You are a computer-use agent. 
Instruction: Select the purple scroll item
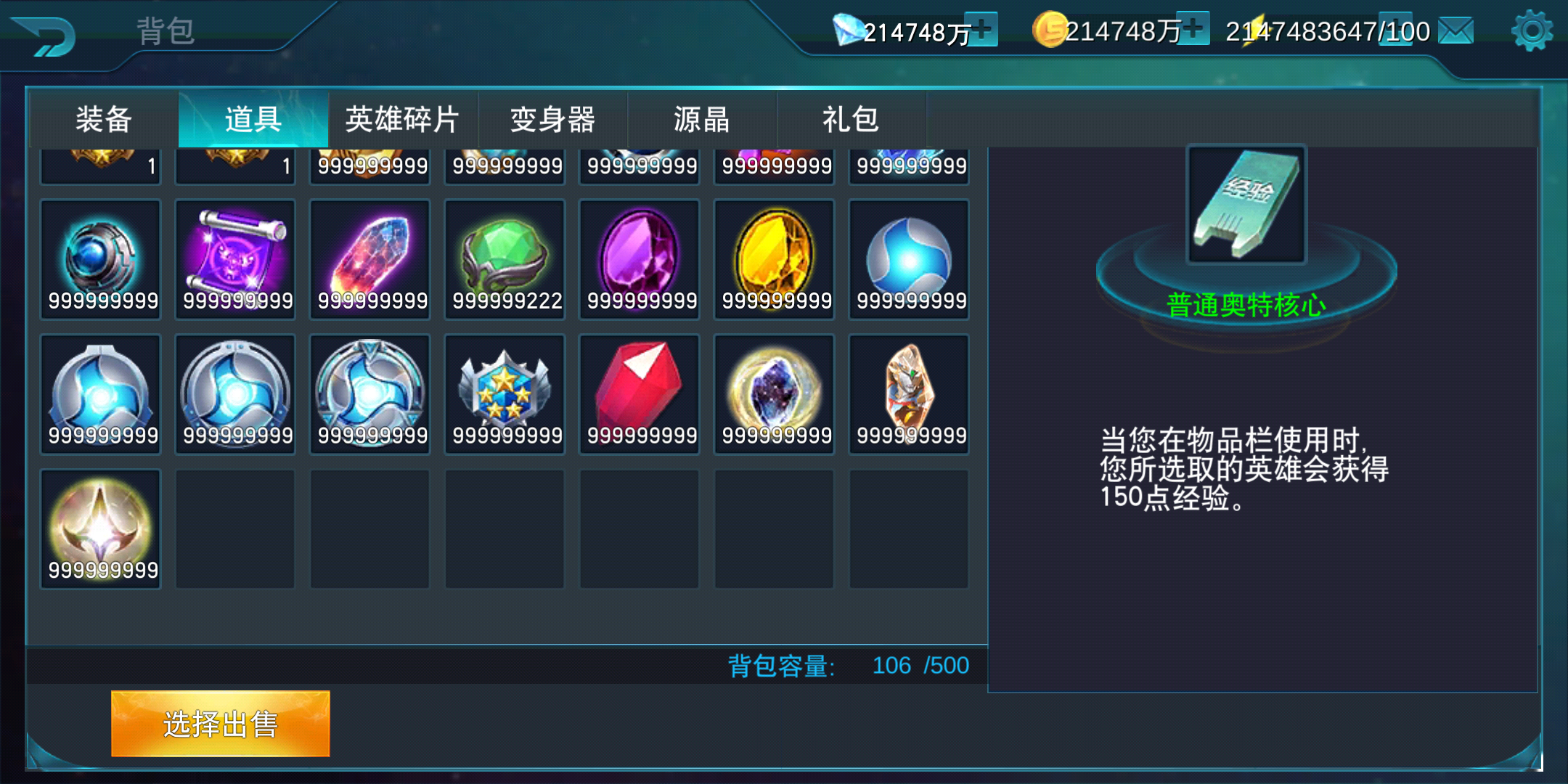pos(235,260)
